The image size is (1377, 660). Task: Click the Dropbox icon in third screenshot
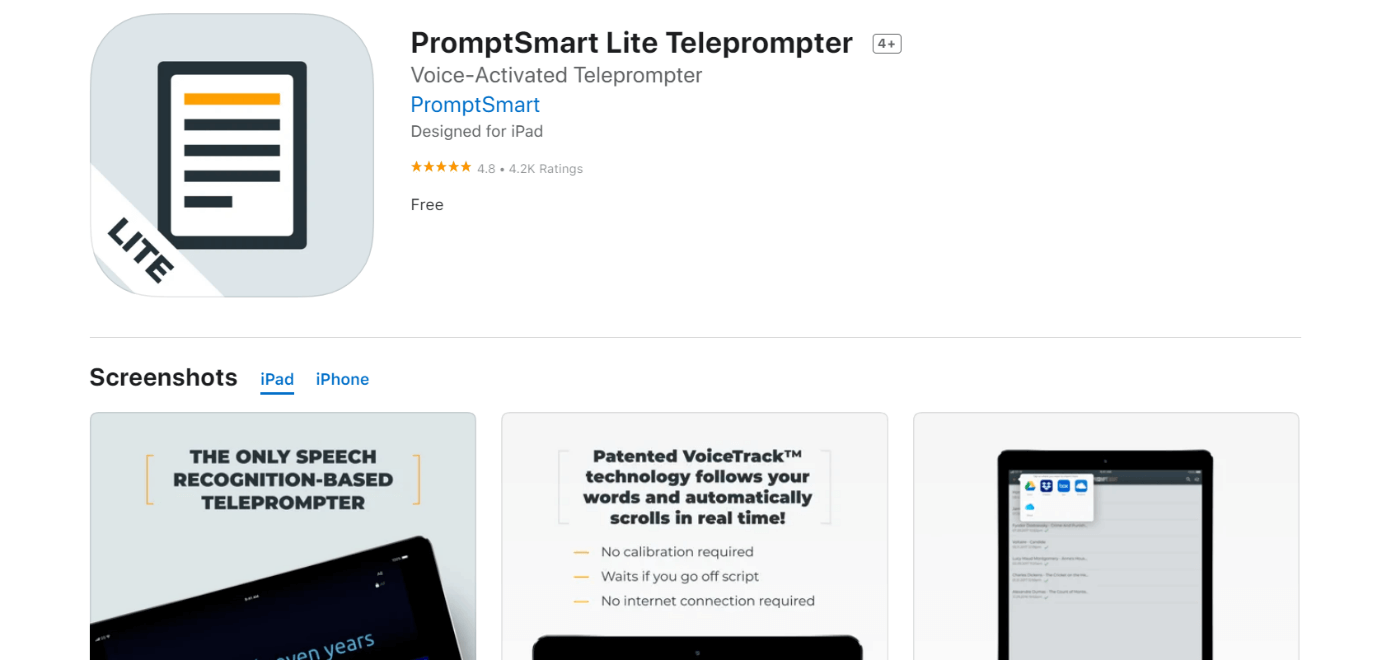(x=1046, y=486)
